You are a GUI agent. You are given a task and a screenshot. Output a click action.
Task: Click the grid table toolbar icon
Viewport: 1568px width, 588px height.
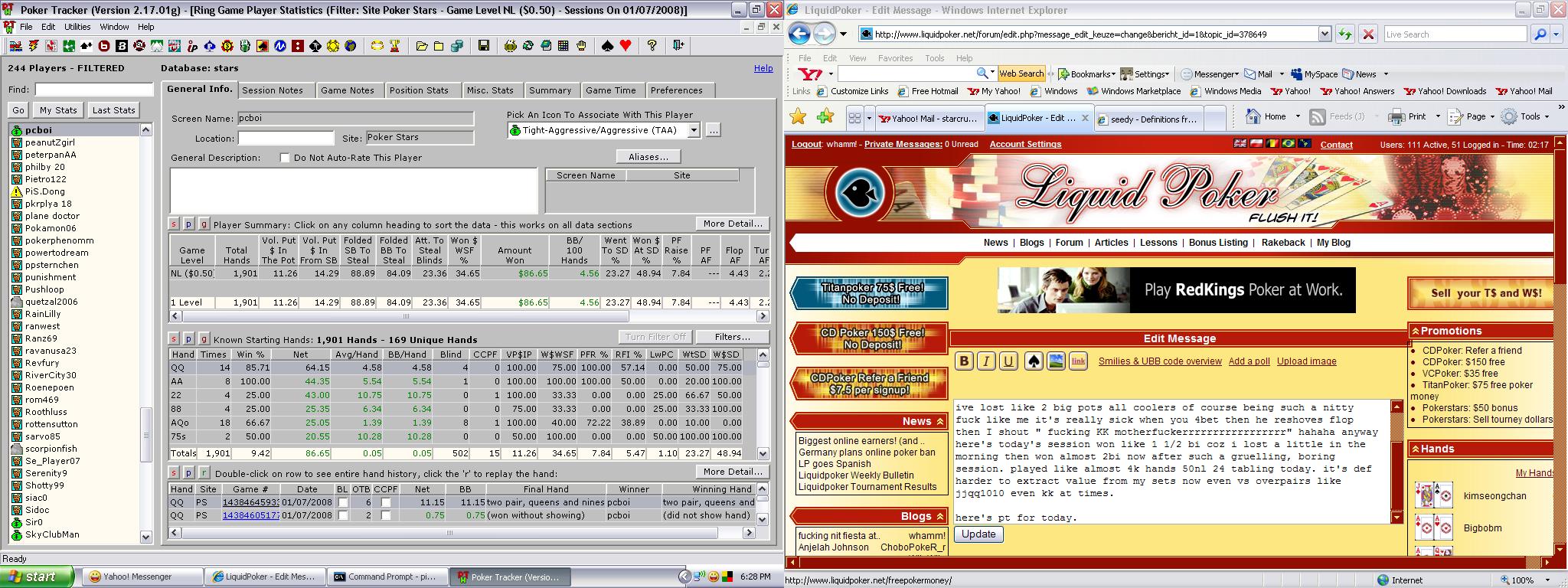pos(563,46)
